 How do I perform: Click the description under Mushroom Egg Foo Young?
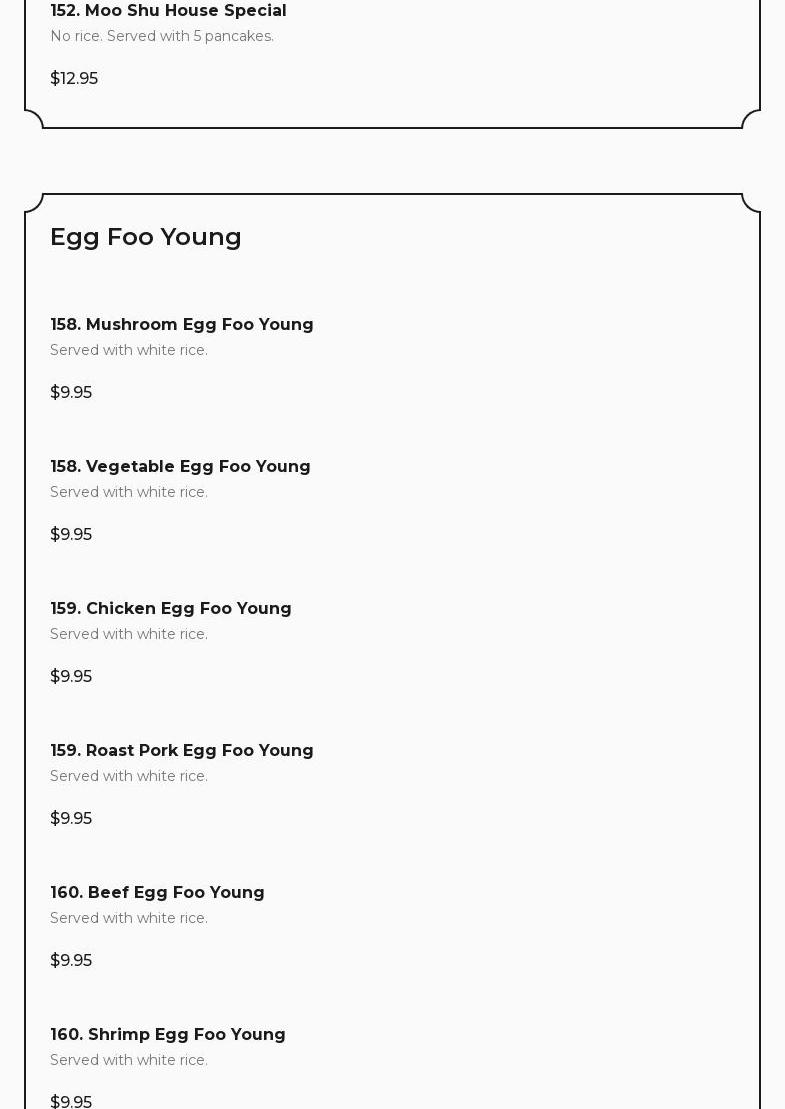click(x=129, y=350)
